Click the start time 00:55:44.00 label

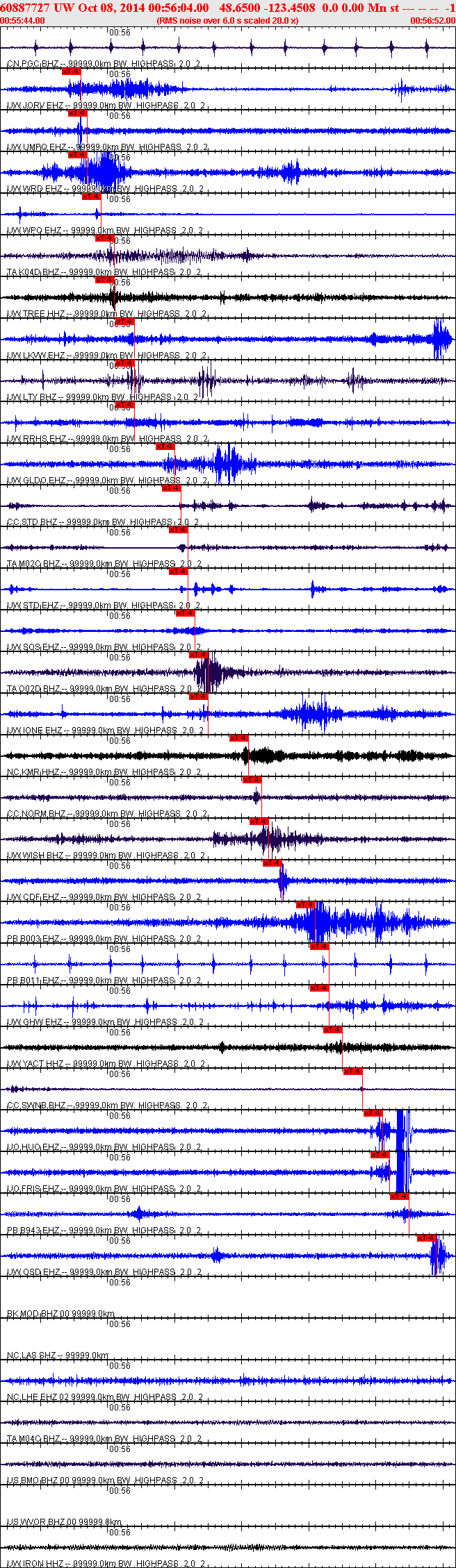click(x=23, y=21)
